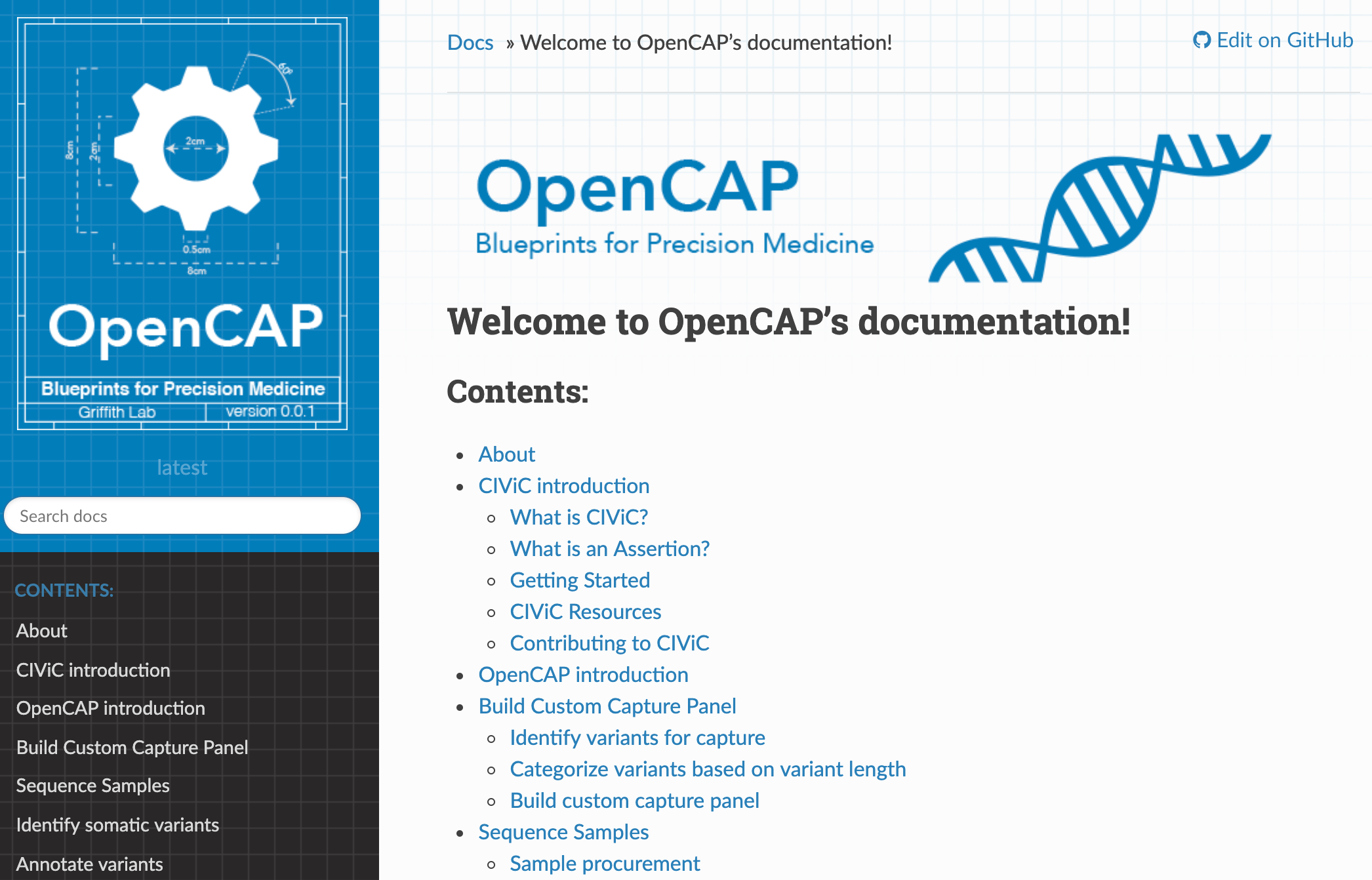
Task: Open CIViC introduction in sidebar
Action: pos(93,670)
